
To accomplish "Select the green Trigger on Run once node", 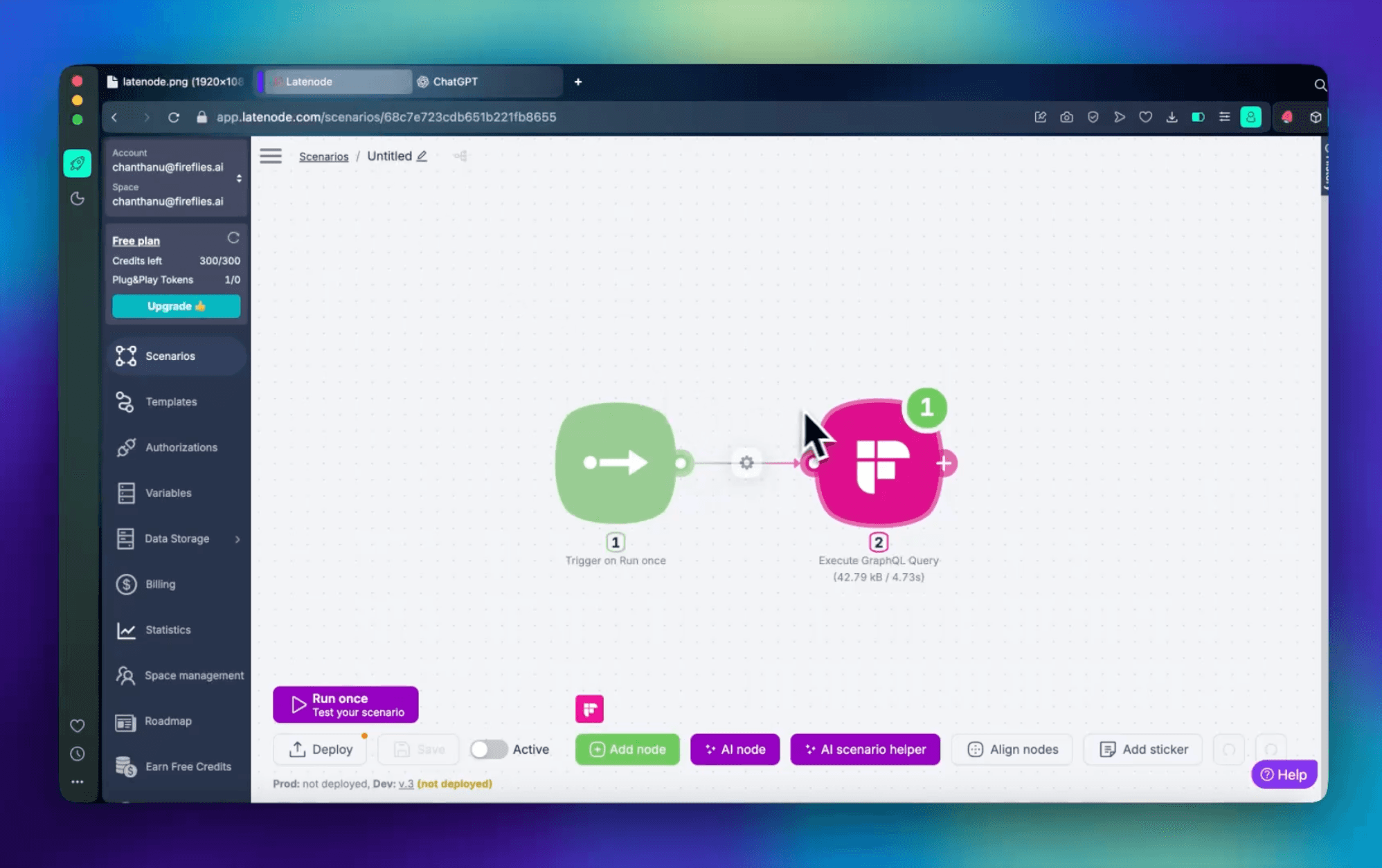I will click(615, 462).
